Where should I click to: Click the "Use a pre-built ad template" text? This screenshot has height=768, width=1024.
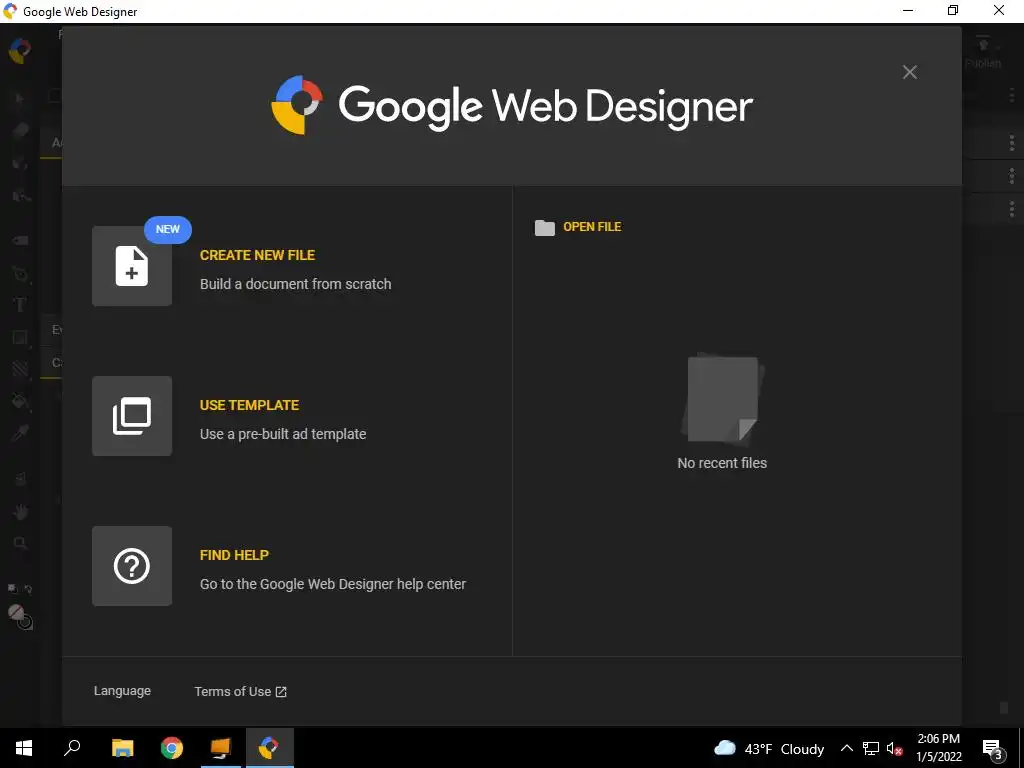click(x=283, y=434)
